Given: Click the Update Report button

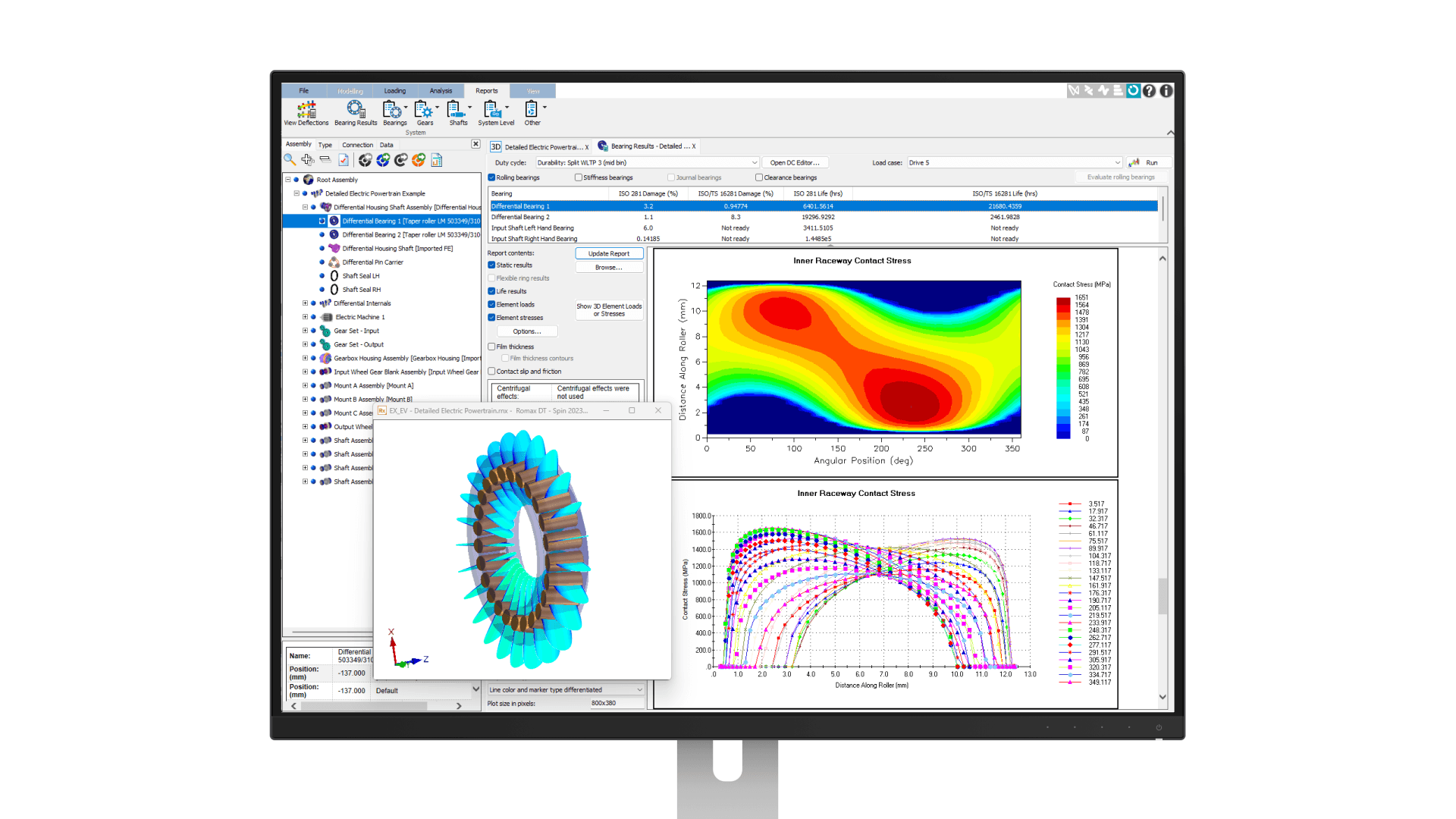Looking at the screenshot, I should pyautogui.click(x=608, y=254).
